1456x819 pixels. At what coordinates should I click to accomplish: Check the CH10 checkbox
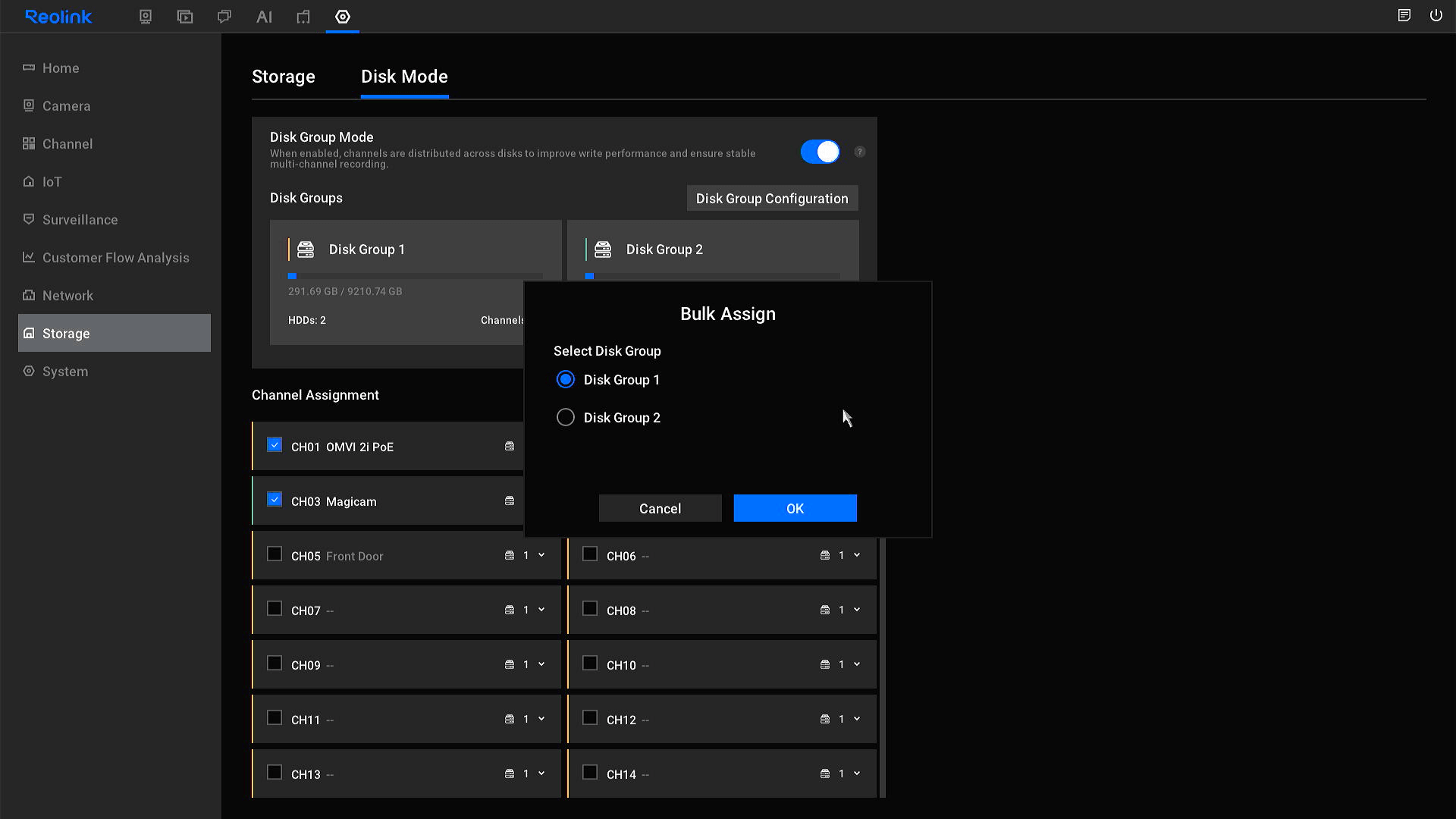590,664
